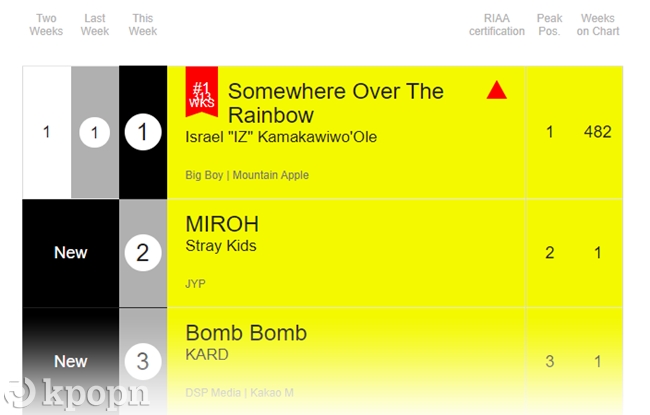
Task: Click the rank 3 circle for Bomb Bomb
Action: pyautogui.click(x=143, y=361)
